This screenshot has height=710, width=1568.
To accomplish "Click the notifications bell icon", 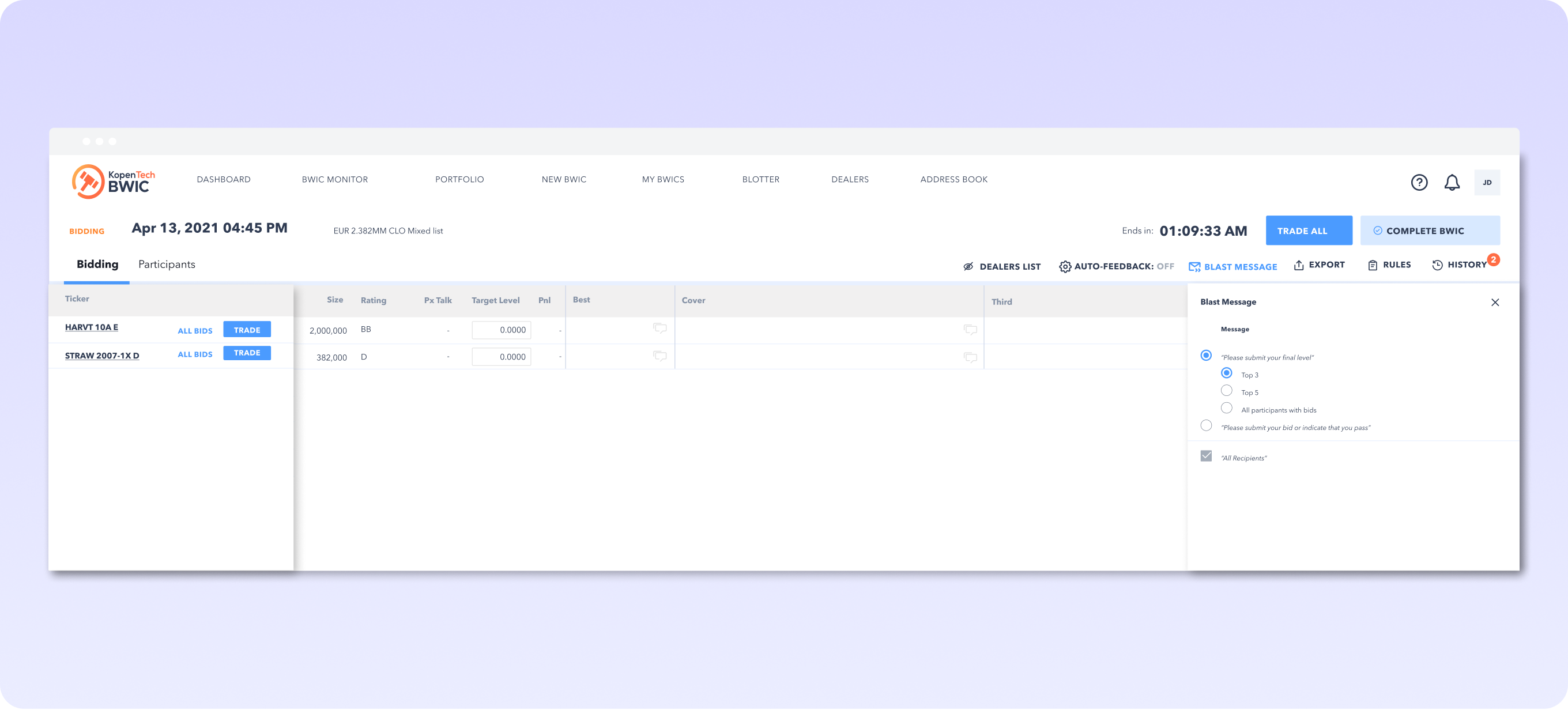I will pos(1452,183).
